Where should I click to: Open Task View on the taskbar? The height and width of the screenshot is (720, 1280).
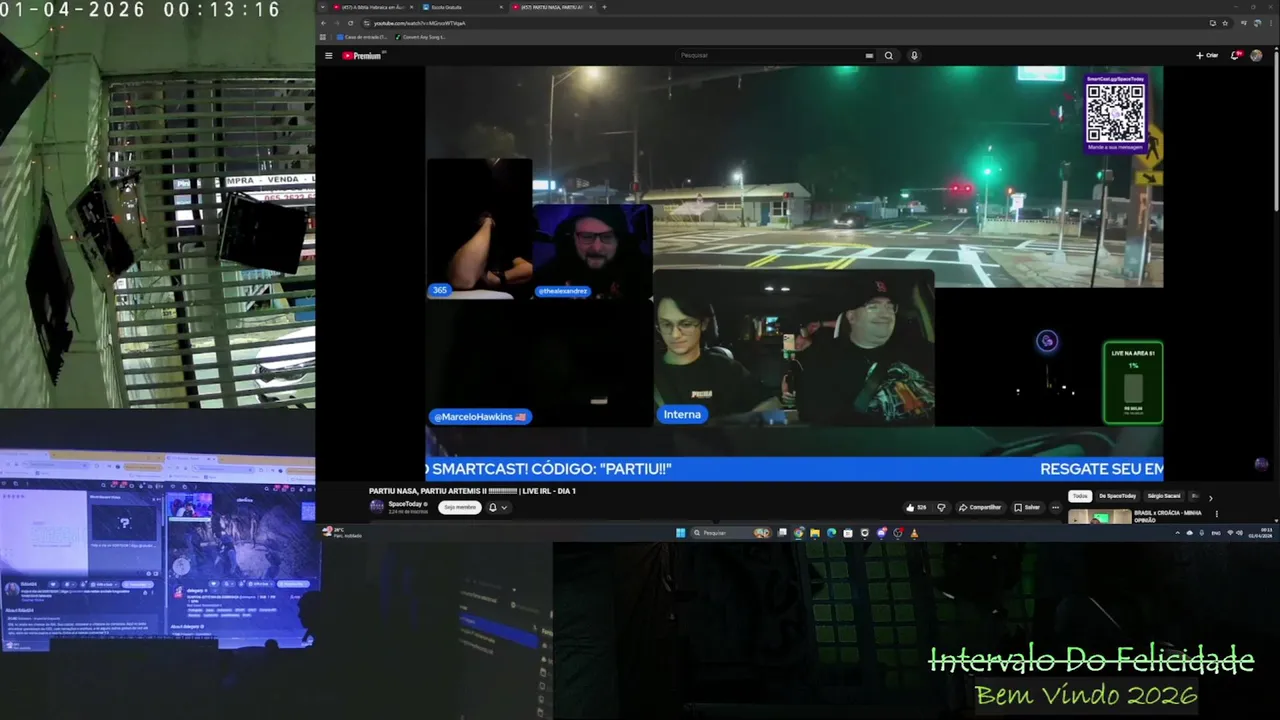pyautogui.click(x=782, y=533)
